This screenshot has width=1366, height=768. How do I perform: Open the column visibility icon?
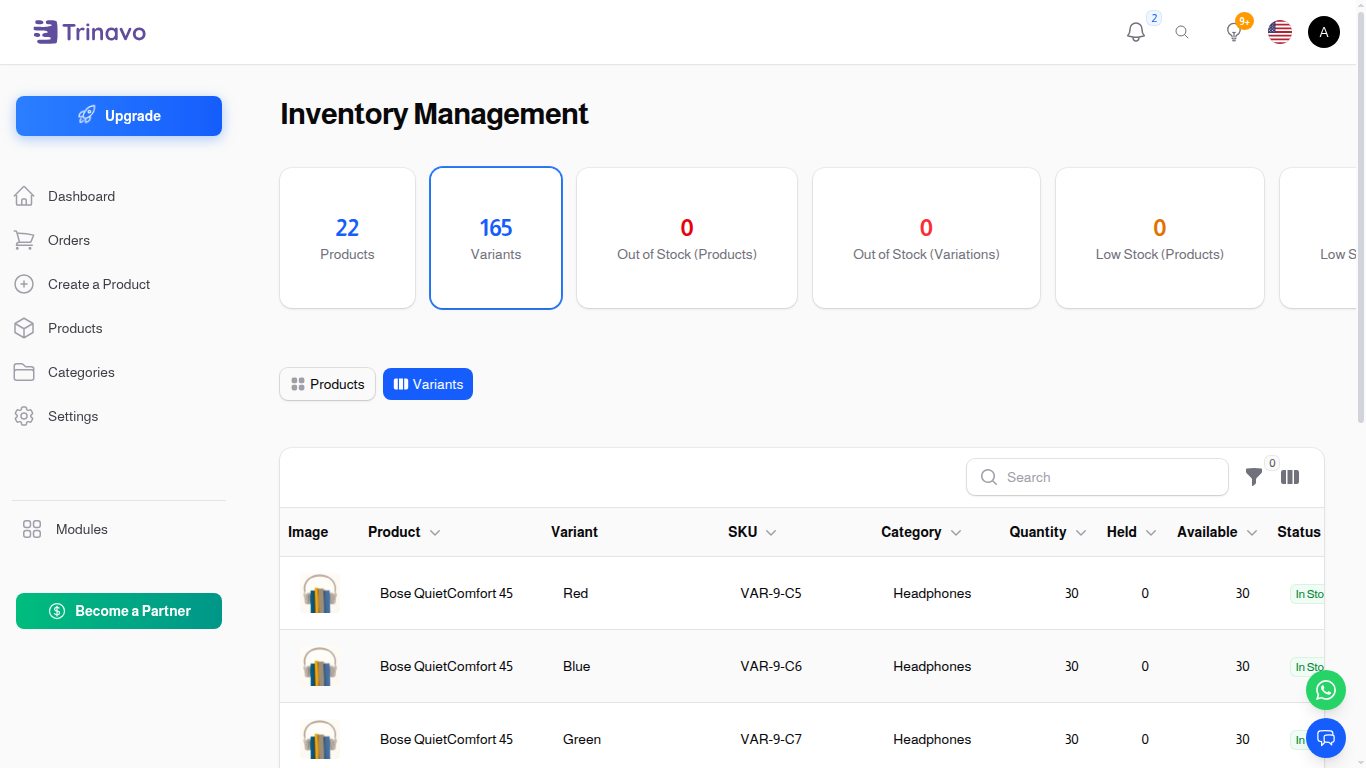(1290, 477)
